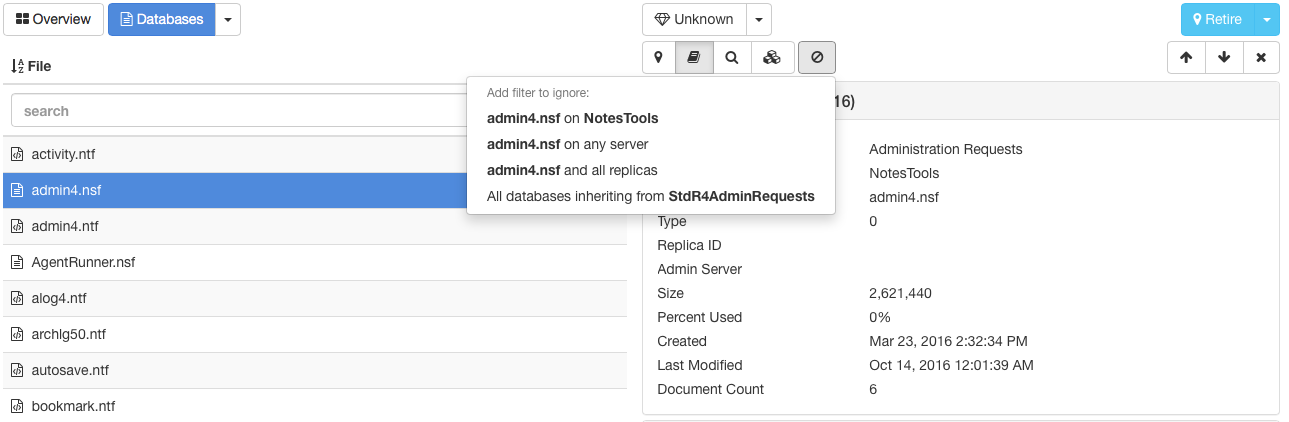Viewport: 1289px width, 422px height.
Task: Click the file icon beside admin4.ntf
Action: tap(16, 226)
